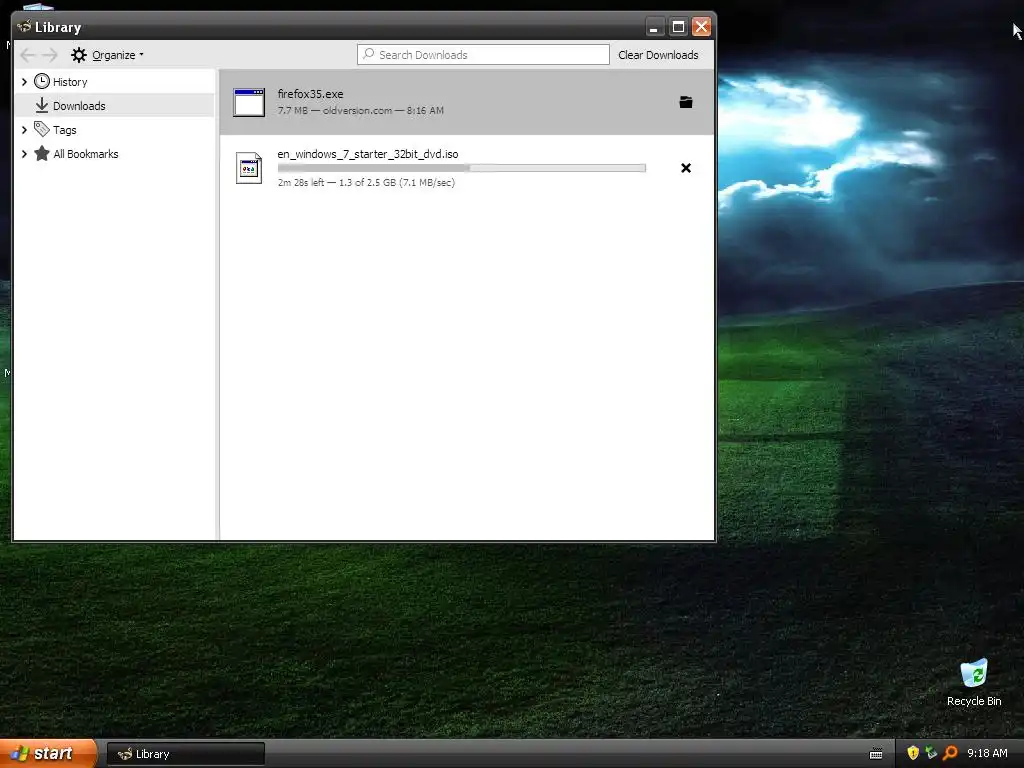The image size is (1024, 768).
Task: Click the keyboard icon in taskbar
Action: pyautogui.click(x=876, y=754)
